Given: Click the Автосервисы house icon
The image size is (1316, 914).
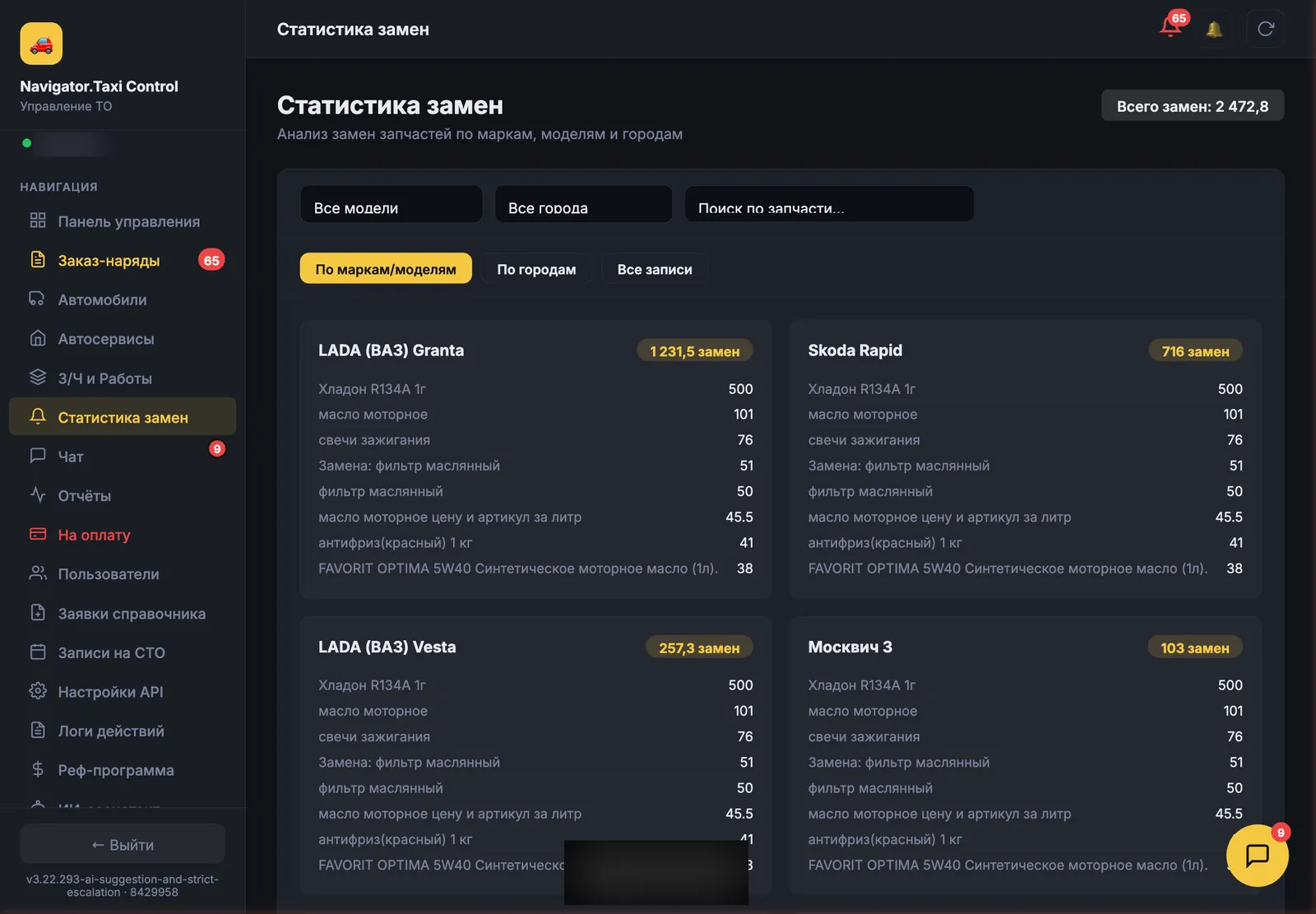Looking at the screenshot, I should click(x=38, y=338).
